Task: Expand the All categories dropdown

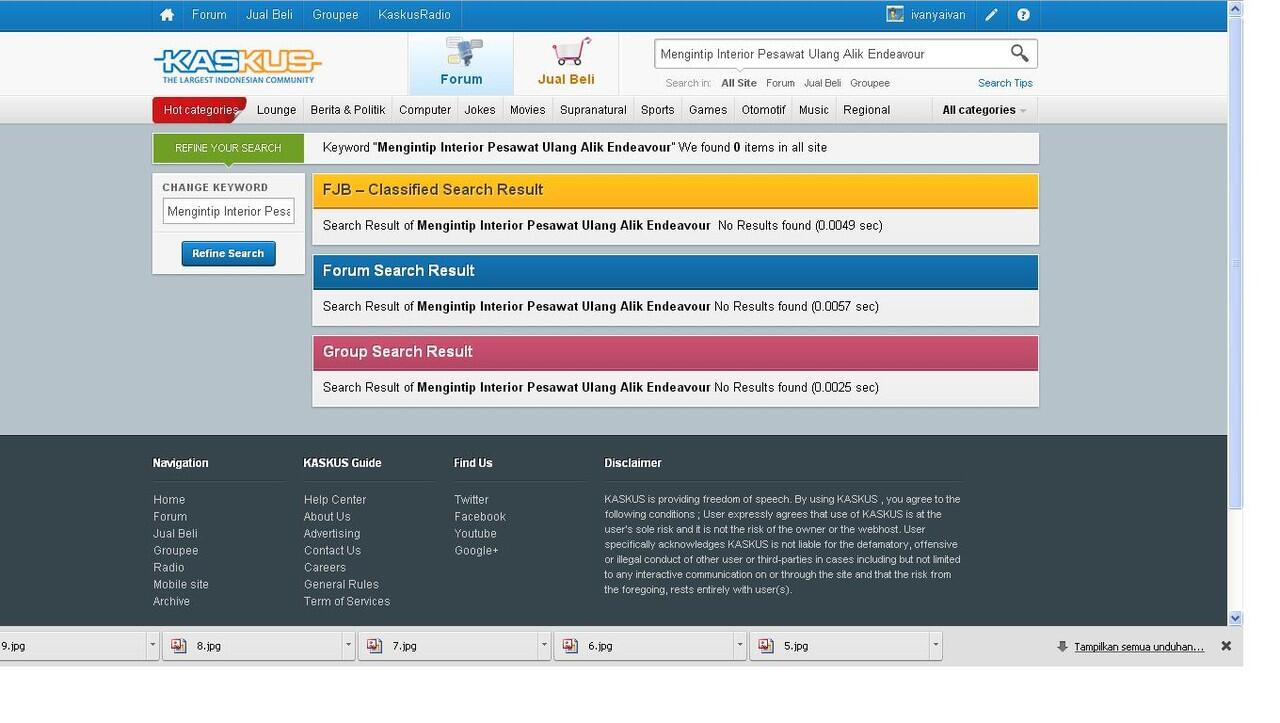Action: pos(984,110)
